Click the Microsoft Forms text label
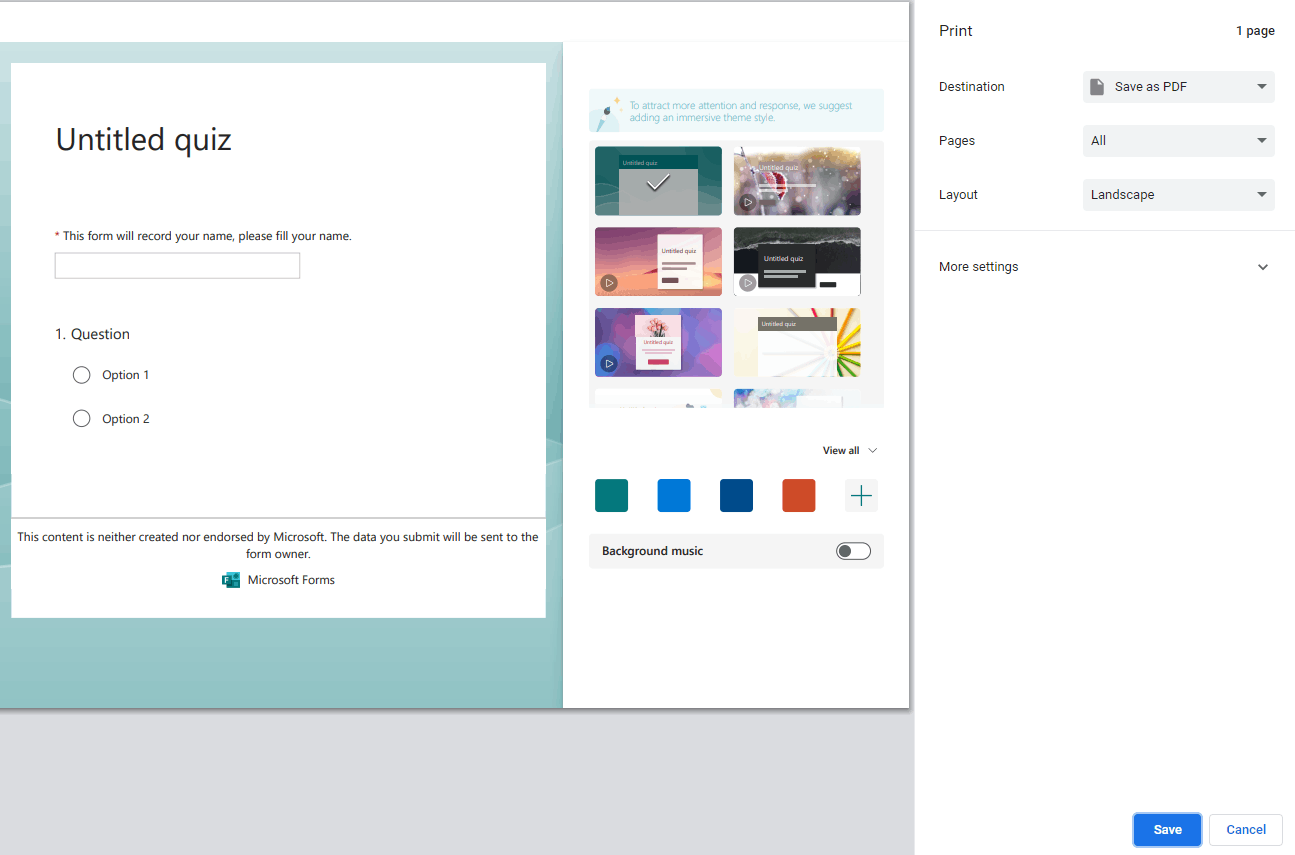The image size is (1295, 855). click(x=291, y=580)
